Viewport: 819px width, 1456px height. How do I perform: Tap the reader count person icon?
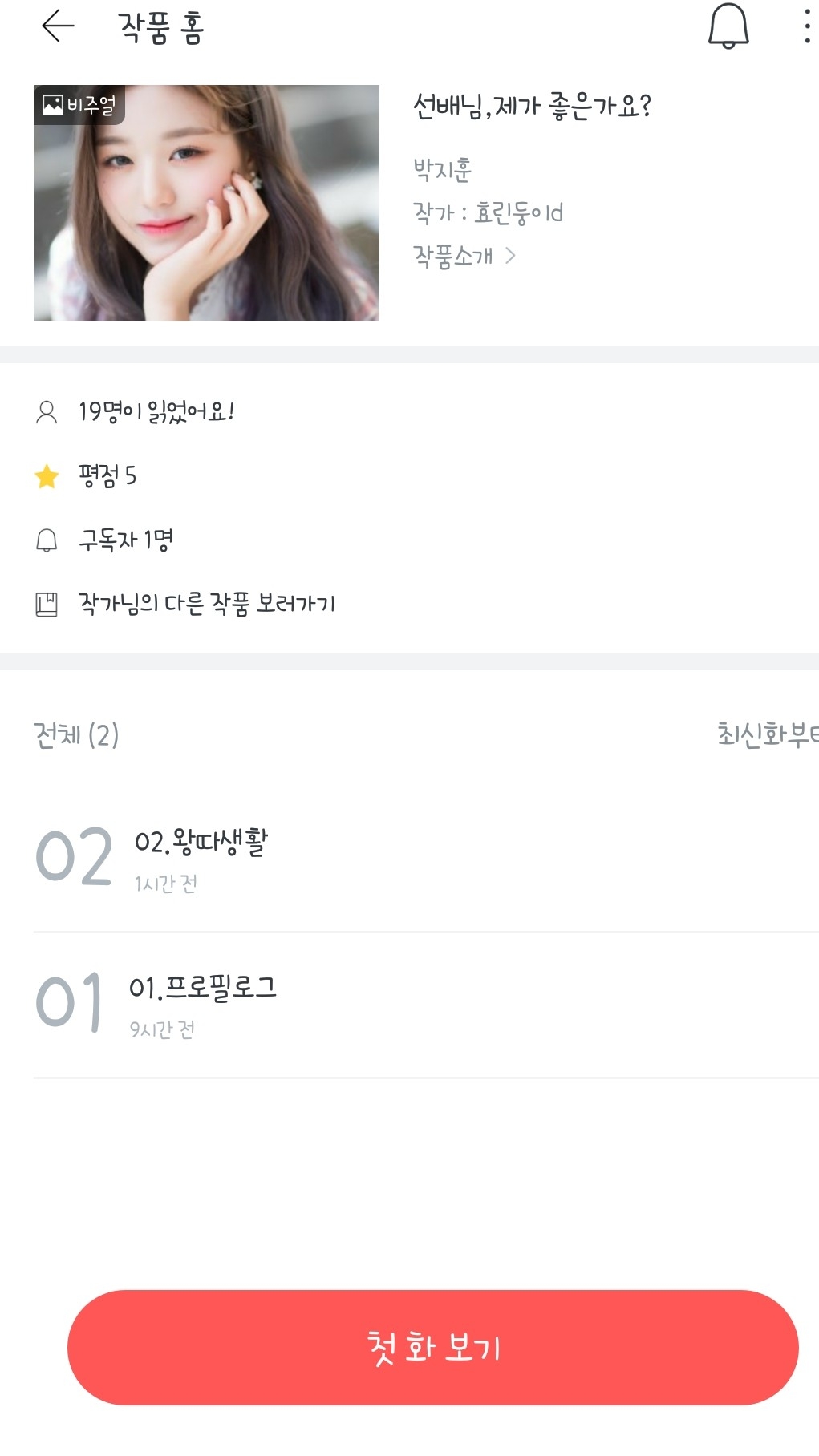47,412
